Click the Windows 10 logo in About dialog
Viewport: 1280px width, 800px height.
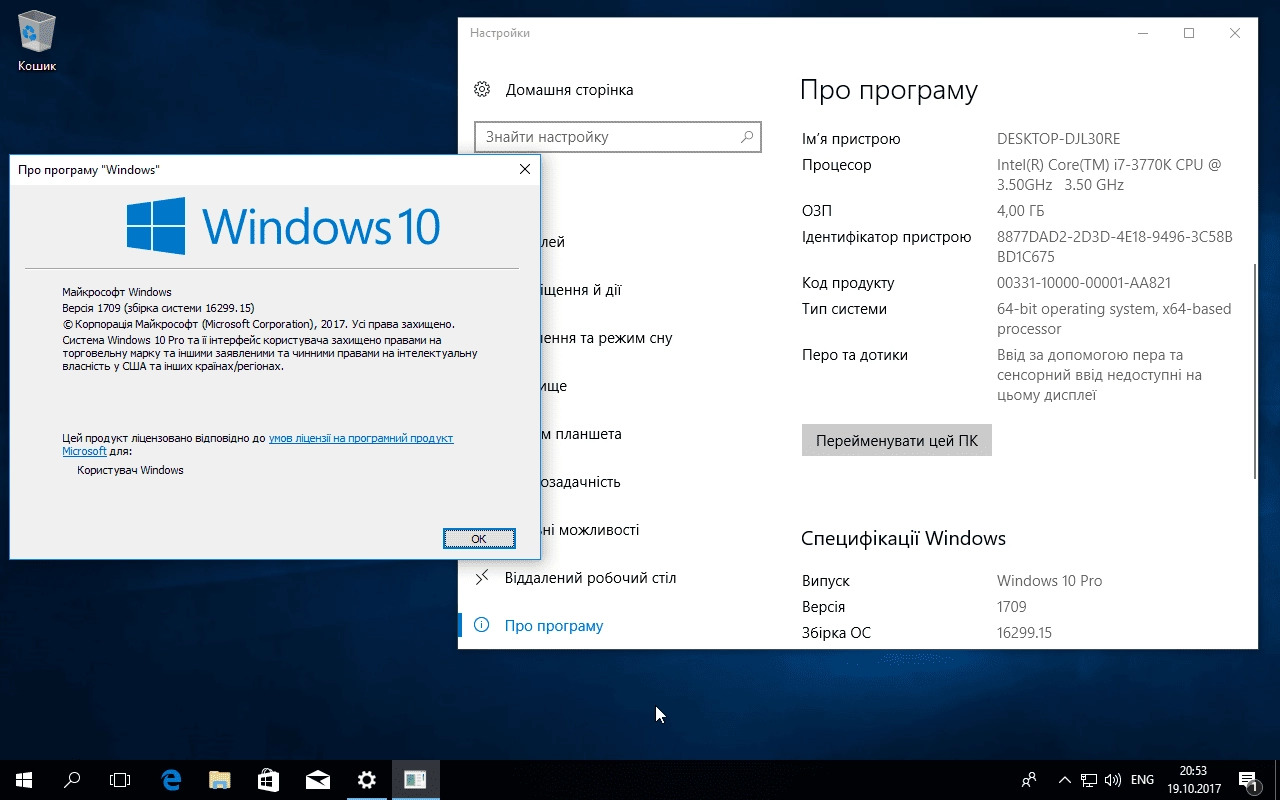click(x=283, y=225)
